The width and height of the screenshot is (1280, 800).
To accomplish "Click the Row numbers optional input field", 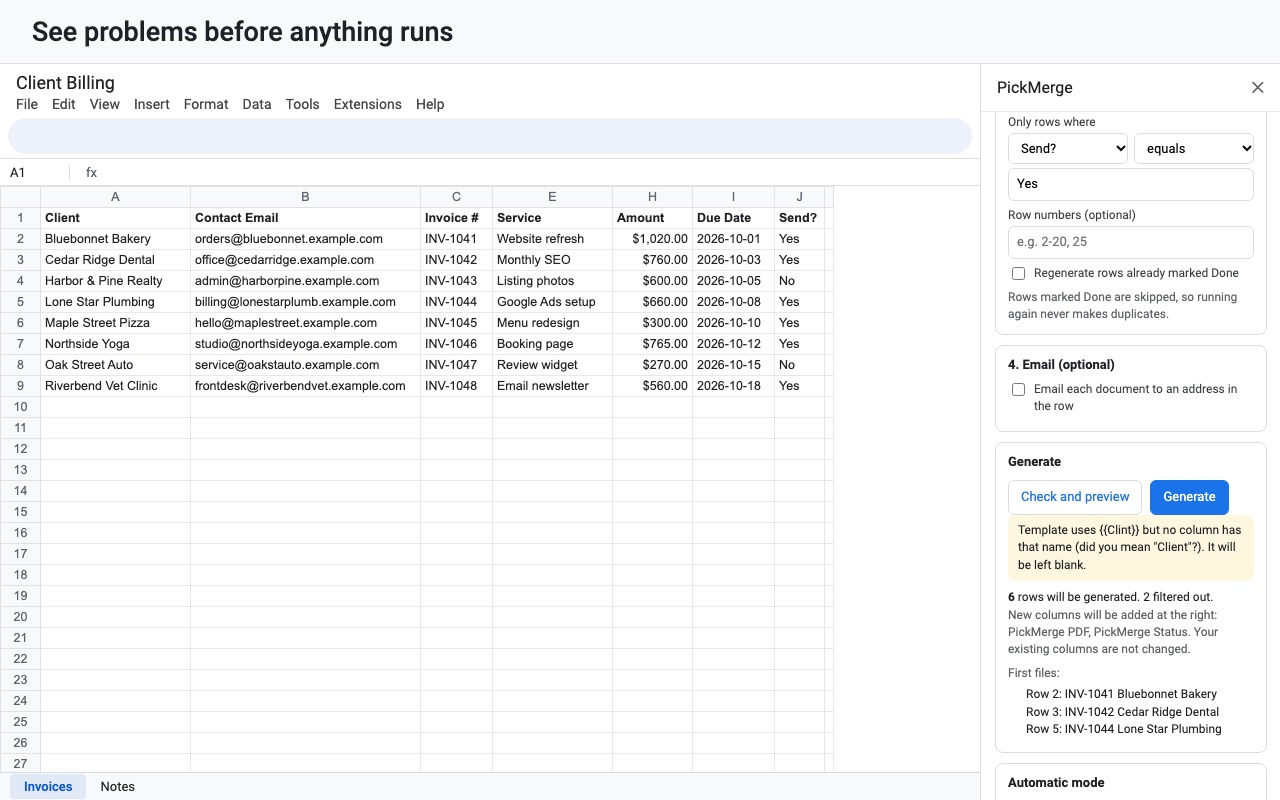I will [1131, 242].
